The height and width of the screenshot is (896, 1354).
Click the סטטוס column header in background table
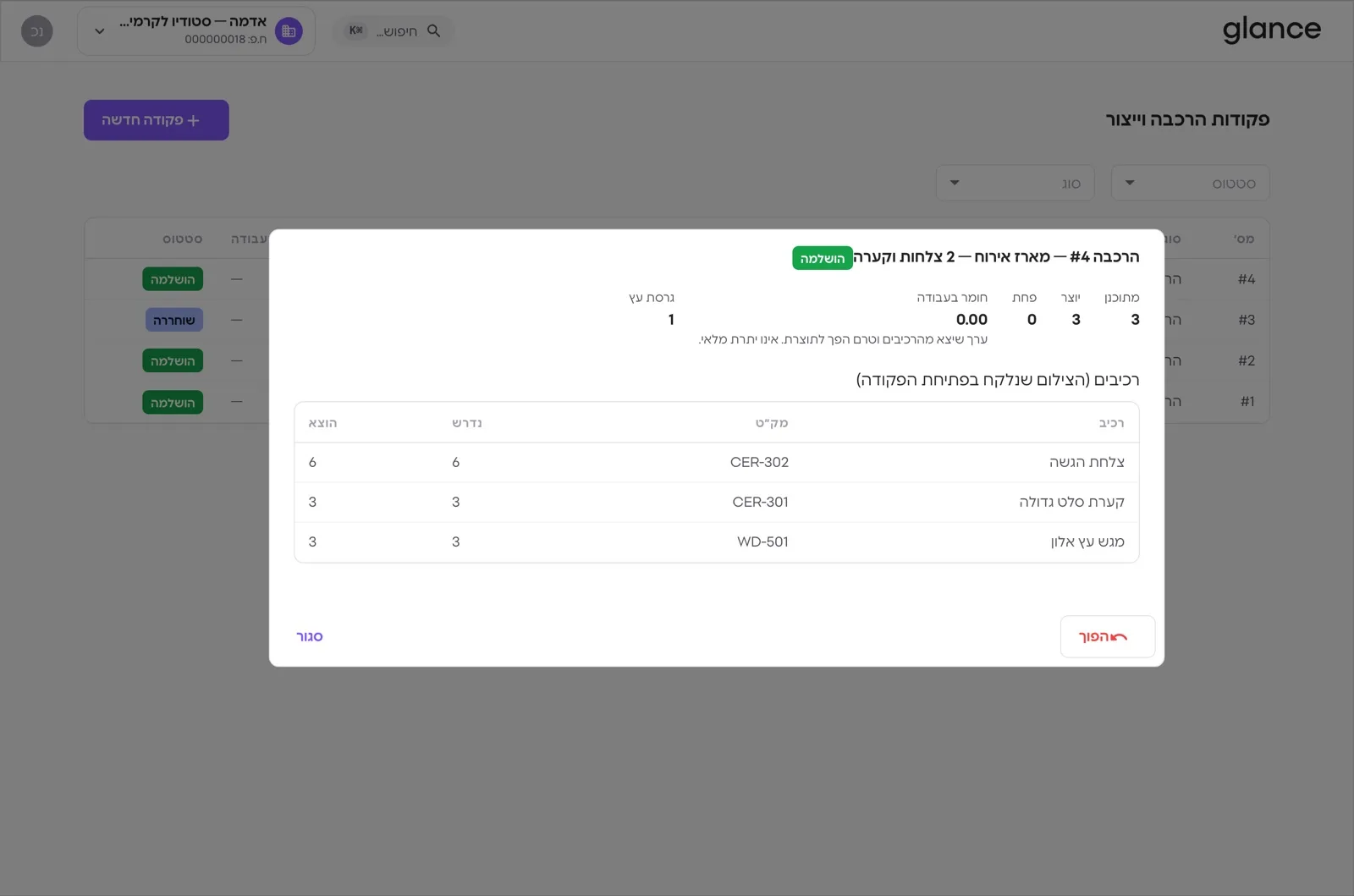coord(183,239)
